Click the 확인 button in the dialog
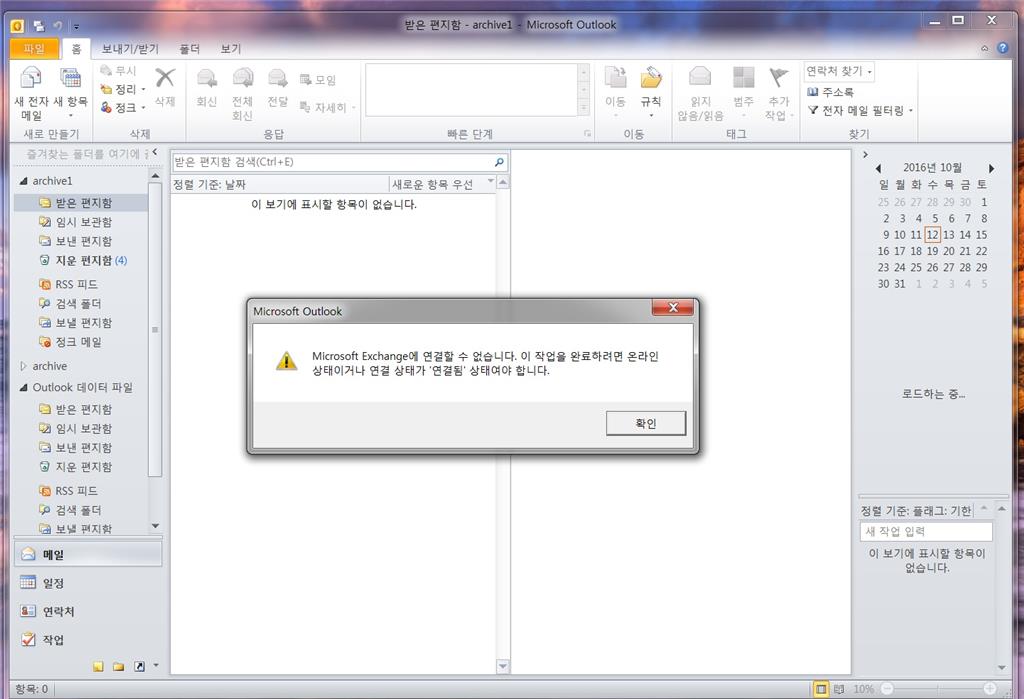The image size is (1024, 699). (x=646, y=423)
